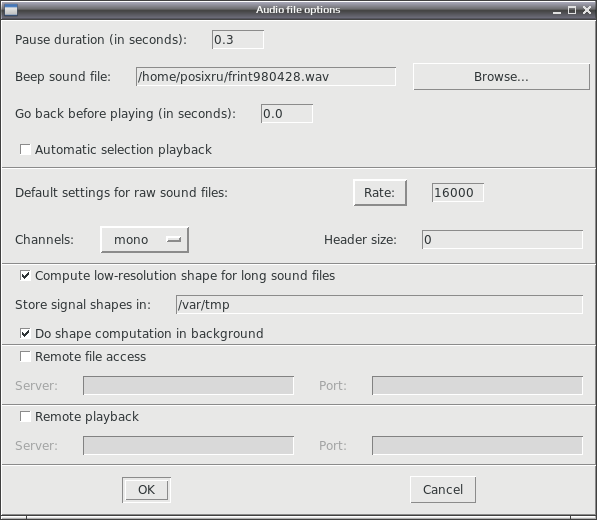
Task: Open window menu icon in title bar
Action: (11, 10)
